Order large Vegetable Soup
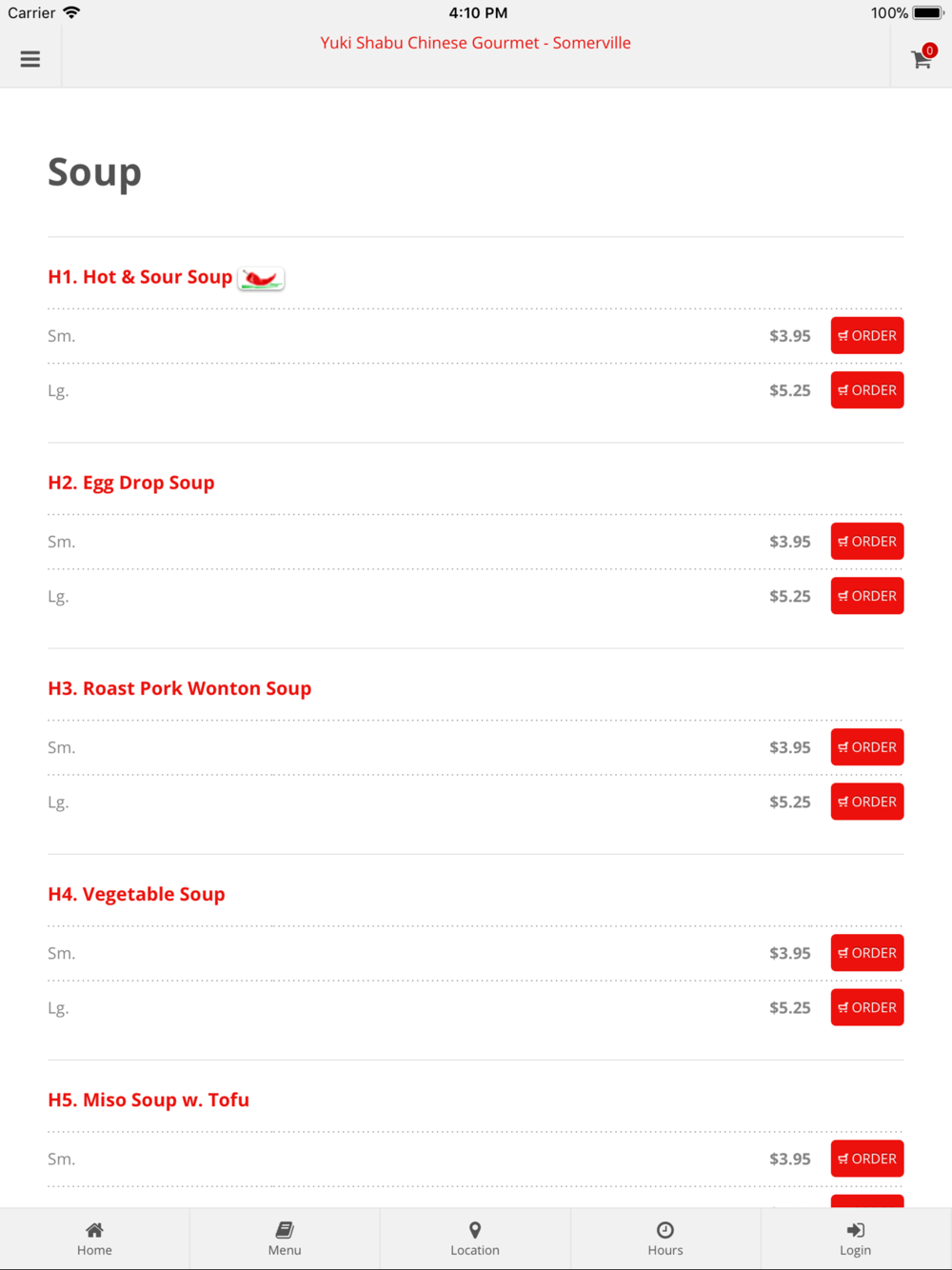952x1270 pixels. coord(867,1007)
